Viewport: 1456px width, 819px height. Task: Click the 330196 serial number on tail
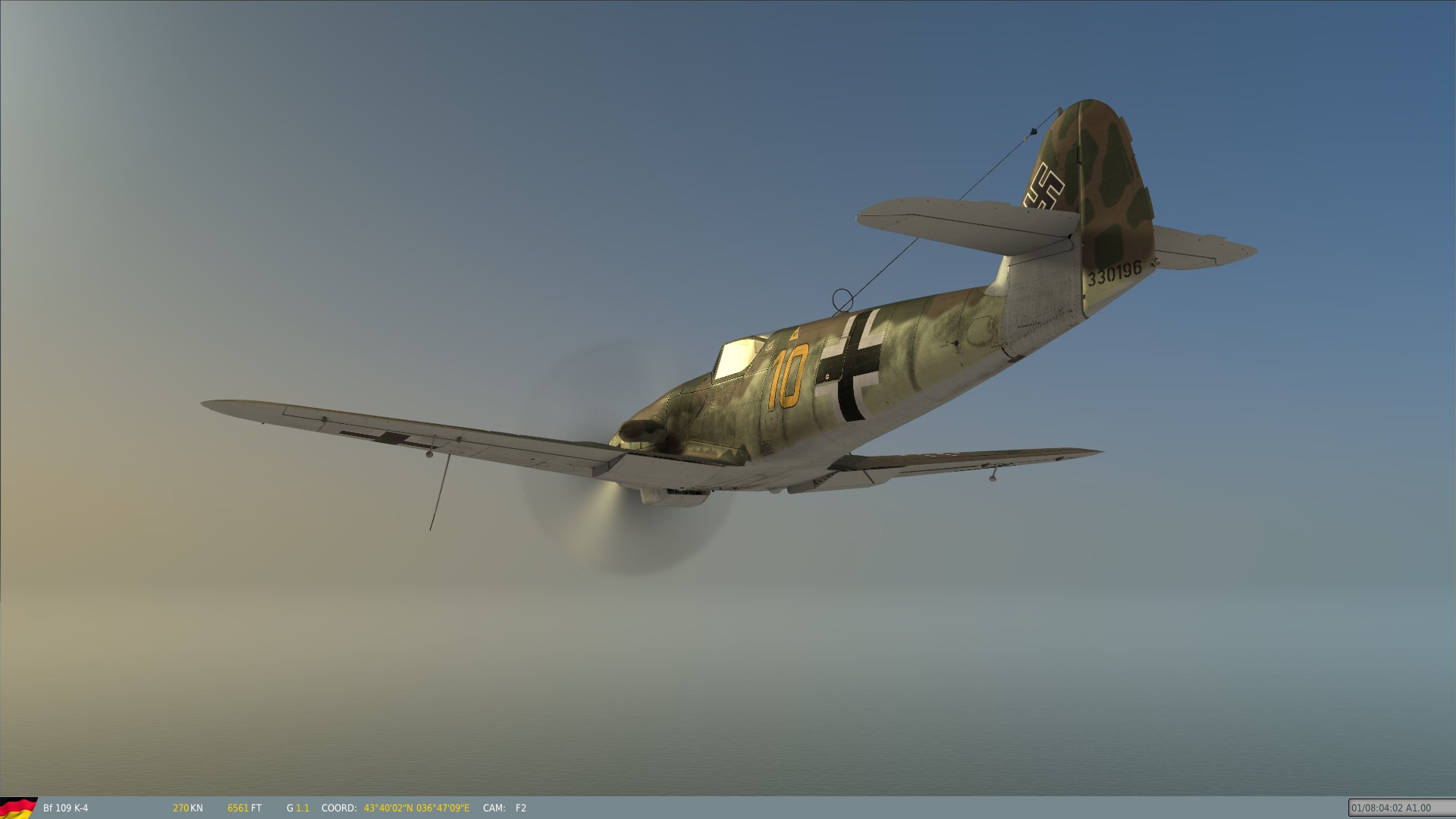1114,274
